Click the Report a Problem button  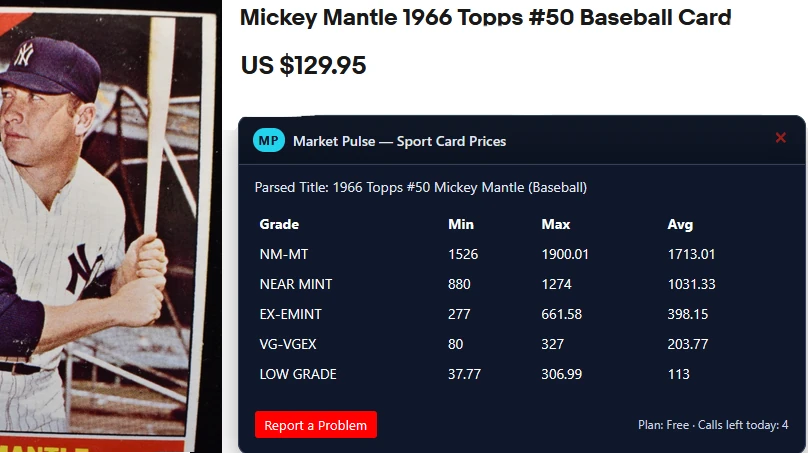click(x=316, y=425)
